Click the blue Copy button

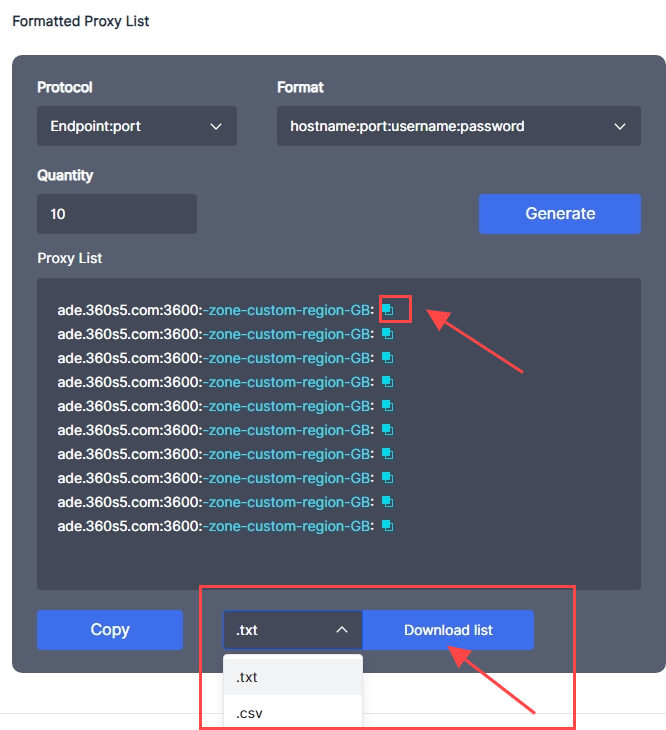(x=110, y=630)
